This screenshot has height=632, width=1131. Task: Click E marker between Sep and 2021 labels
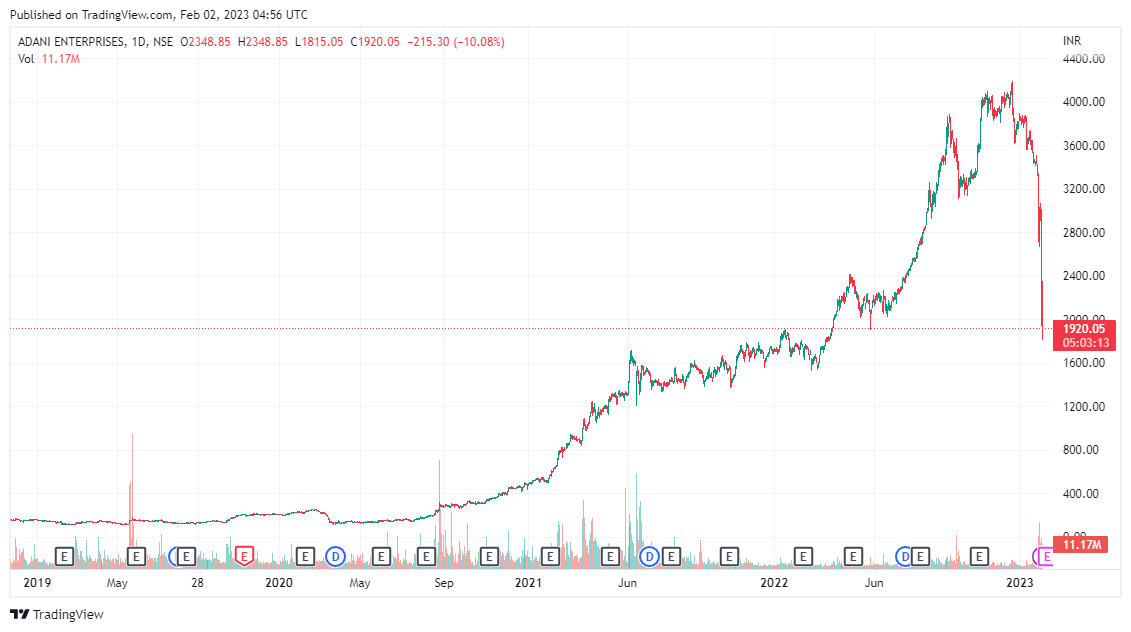pos(488,556)
